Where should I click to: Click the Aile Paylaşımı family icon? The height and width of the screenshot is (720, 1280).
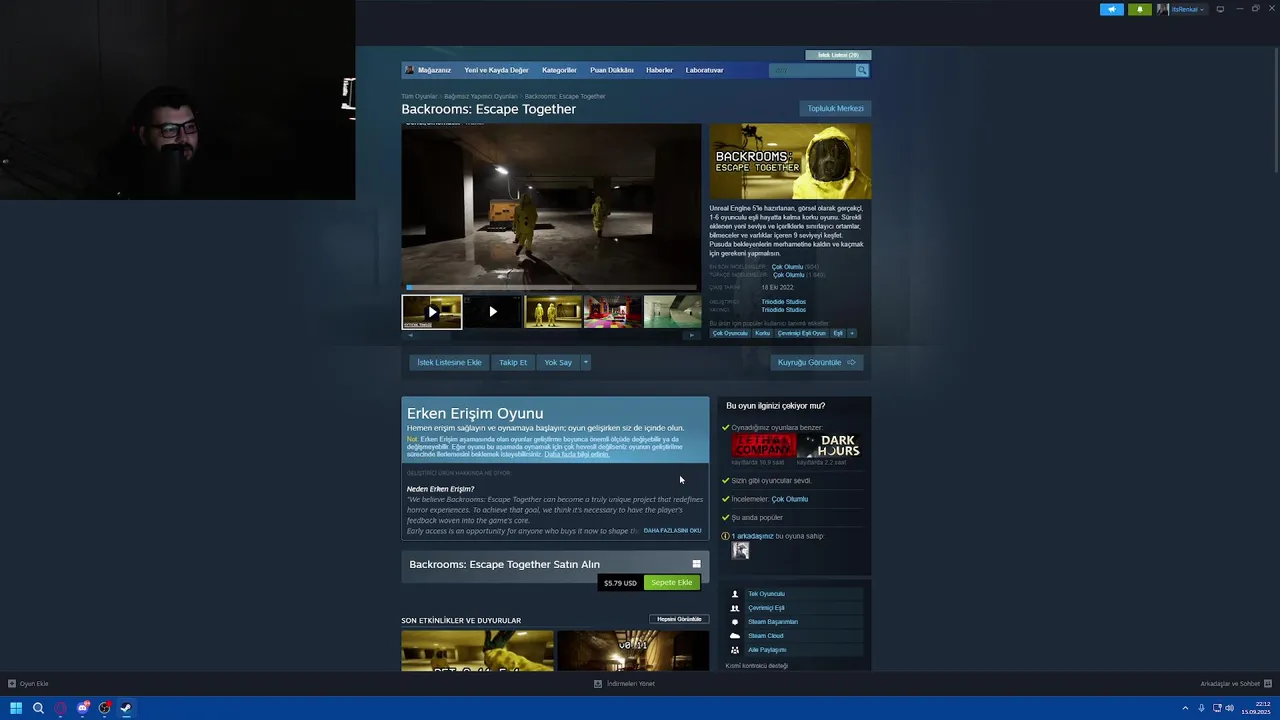pyautogui.click(x=735, y=650)
